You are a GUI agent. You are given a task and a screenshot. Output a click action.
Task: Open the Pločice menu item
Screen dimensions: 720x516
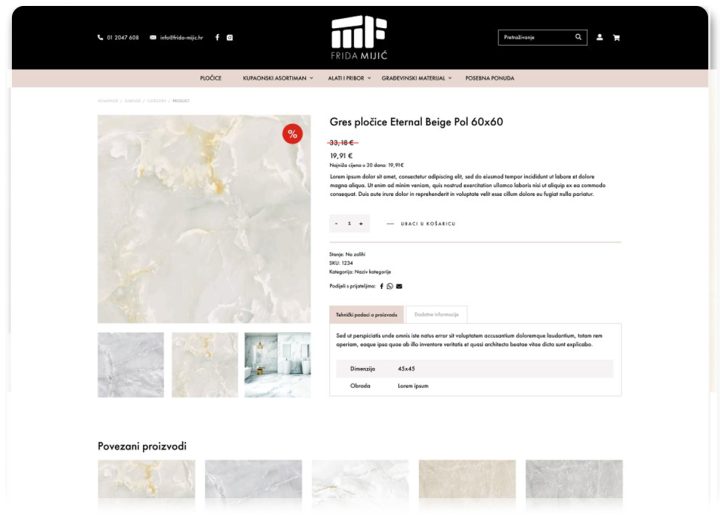211,77
